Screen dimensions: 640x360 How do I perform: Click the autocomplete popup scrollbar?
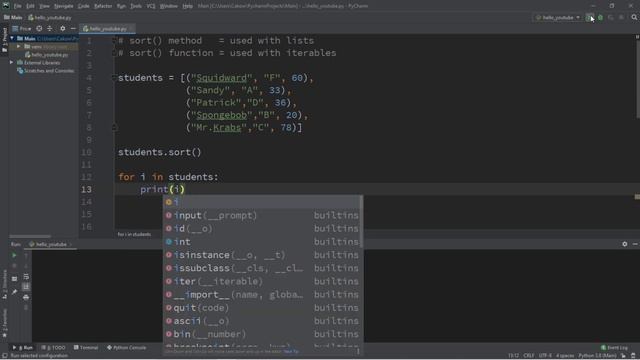361,221
